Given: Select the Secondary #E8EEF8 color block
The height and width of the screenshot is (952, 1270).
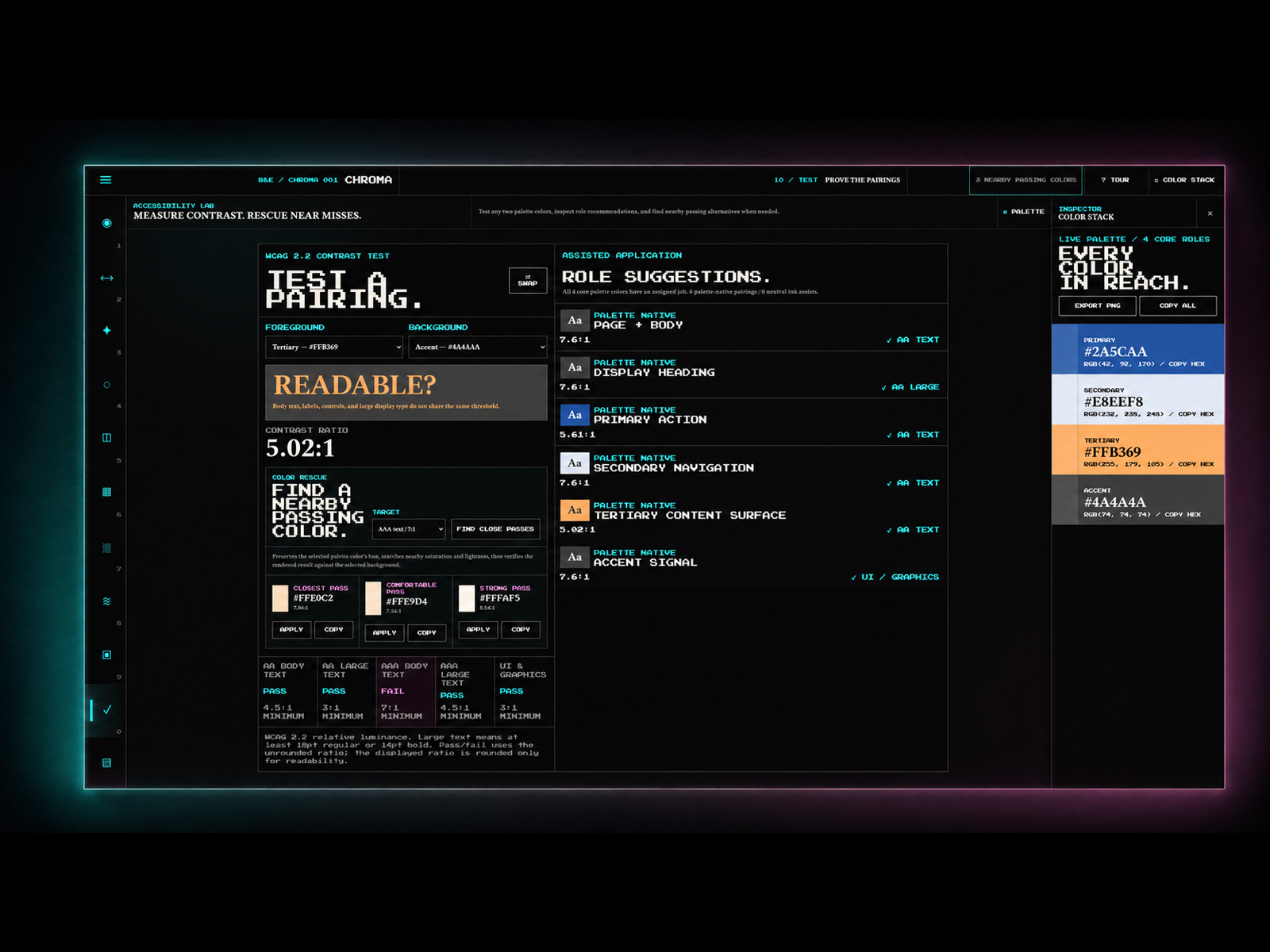Looking at the screenshot, I should click(1138, 399).
